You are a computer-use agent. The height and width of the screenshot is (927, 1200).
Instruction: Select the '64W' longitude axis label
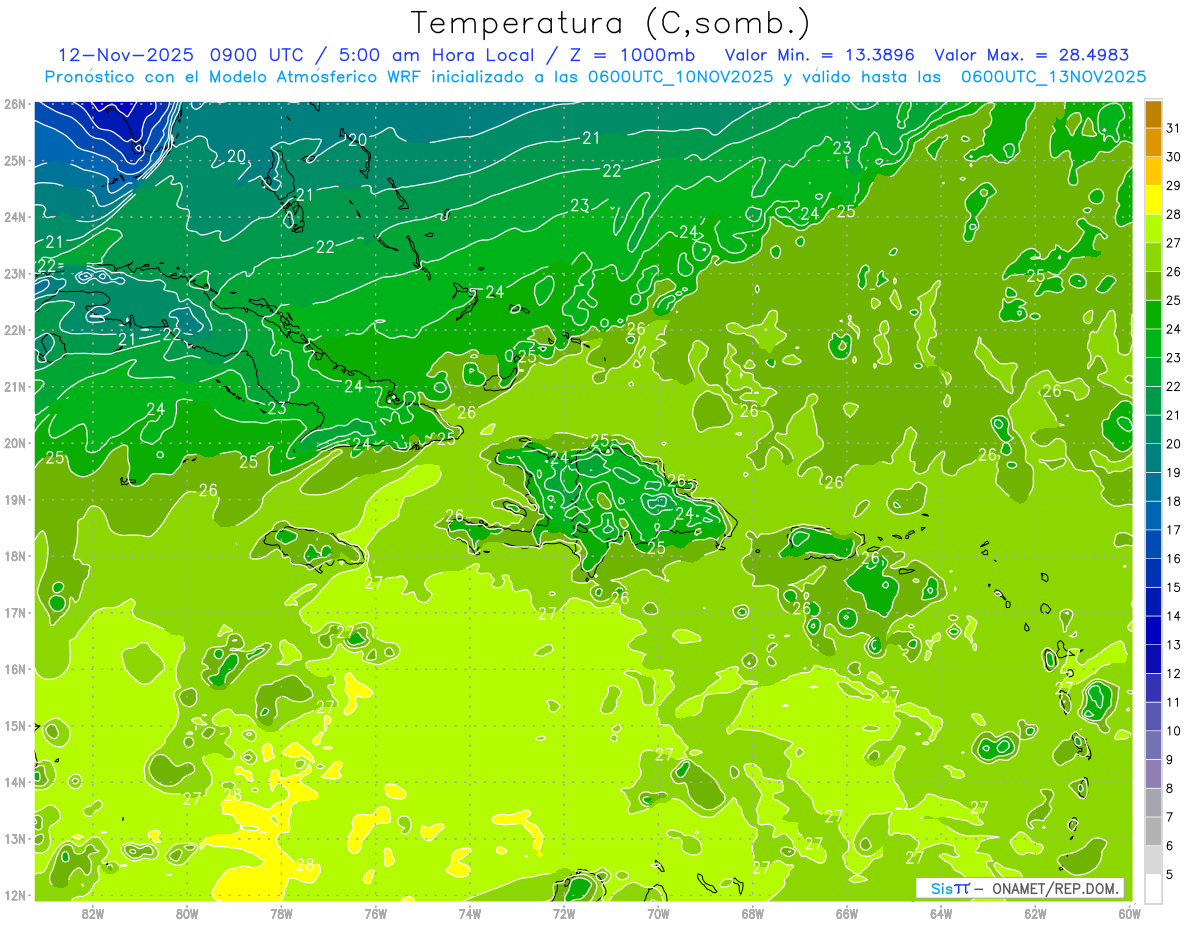941,913
